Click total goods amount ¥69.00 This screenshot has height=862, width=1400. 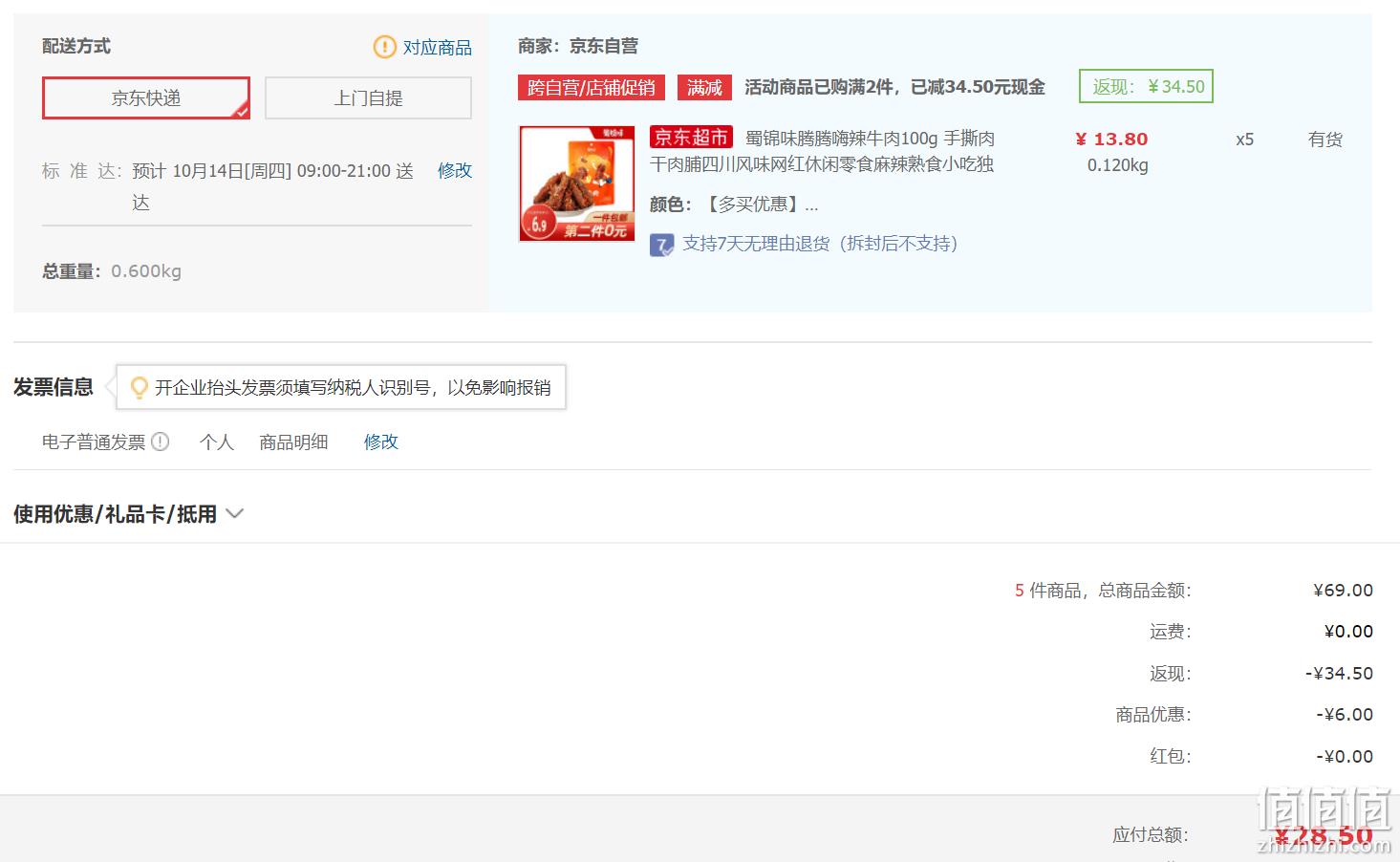(1343, 591)
